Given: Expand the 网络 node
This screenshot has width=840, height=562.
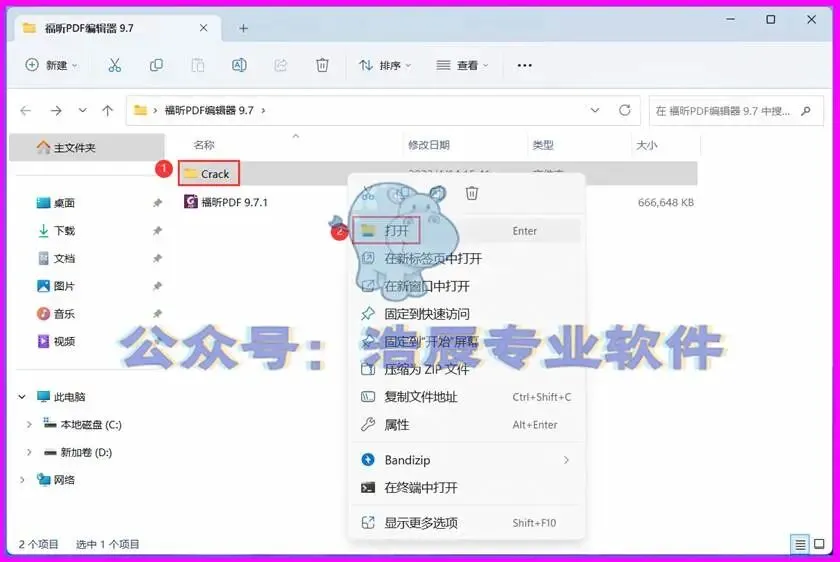Looking at the screenshot, I should (22, 479).
